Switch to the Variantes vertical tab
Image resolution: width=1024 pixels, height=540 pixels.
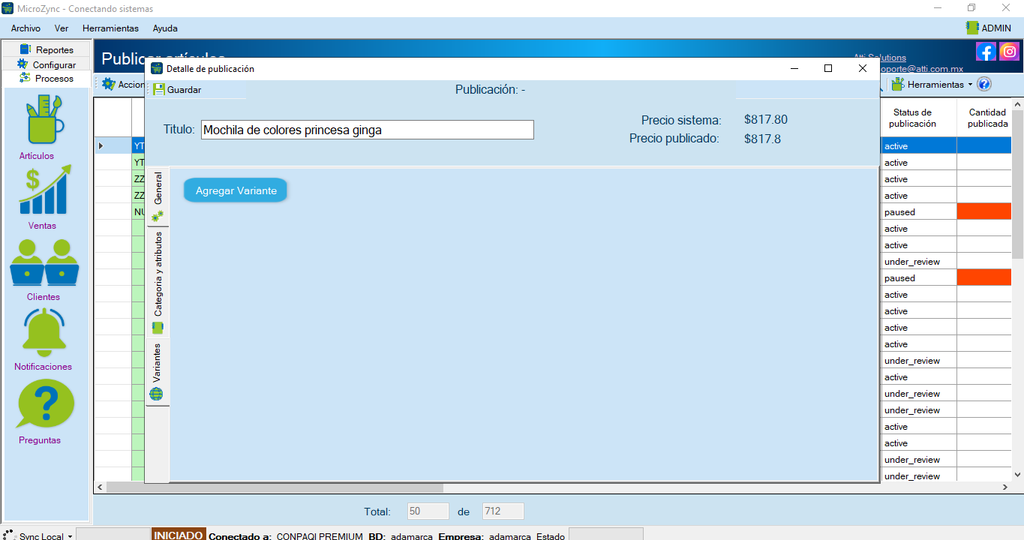tap(157, 372)
